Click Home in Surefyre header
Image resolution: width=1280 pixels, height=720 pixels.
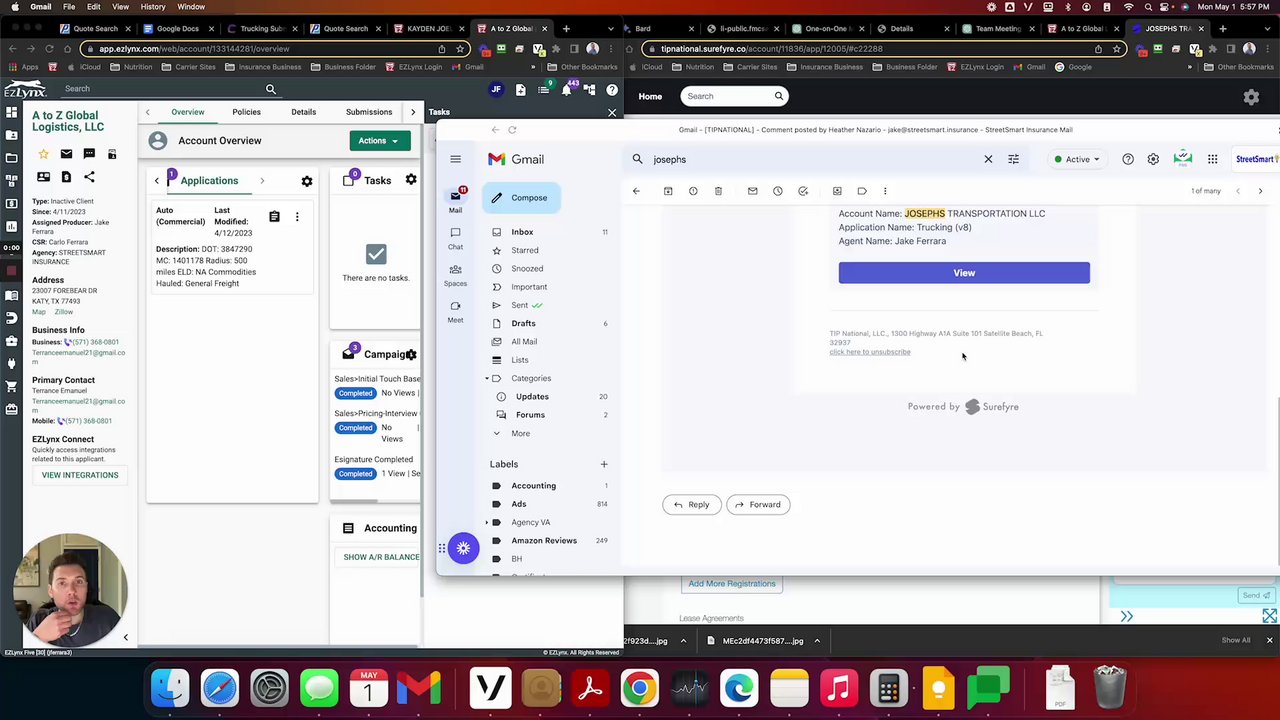tap(650, 96)
